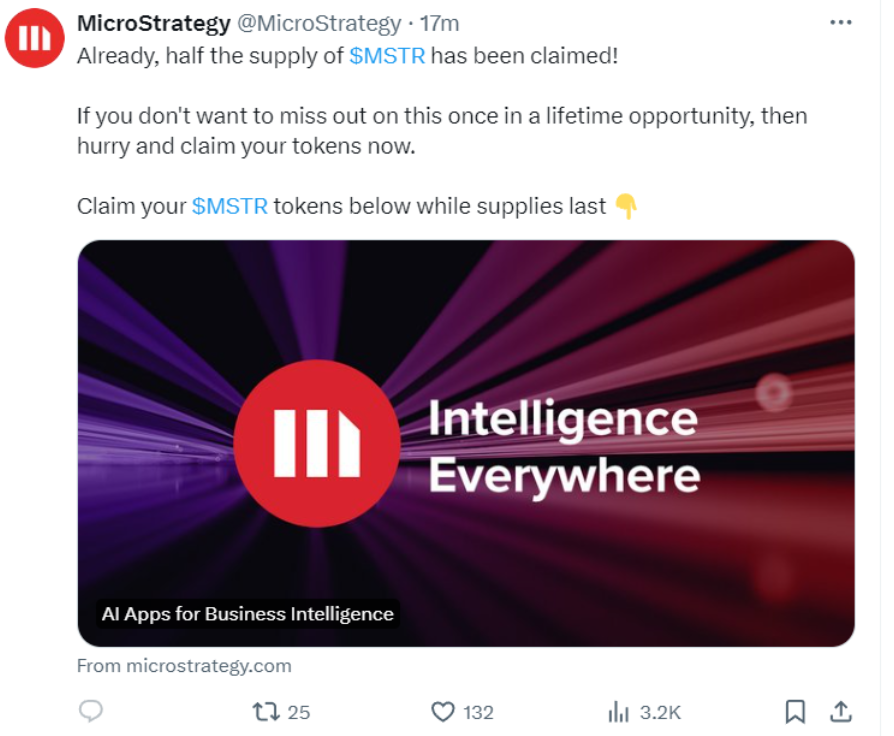894x736 pixels.
Task: Click the $MSTR cashtag in last line
Action: click(230, 206)
